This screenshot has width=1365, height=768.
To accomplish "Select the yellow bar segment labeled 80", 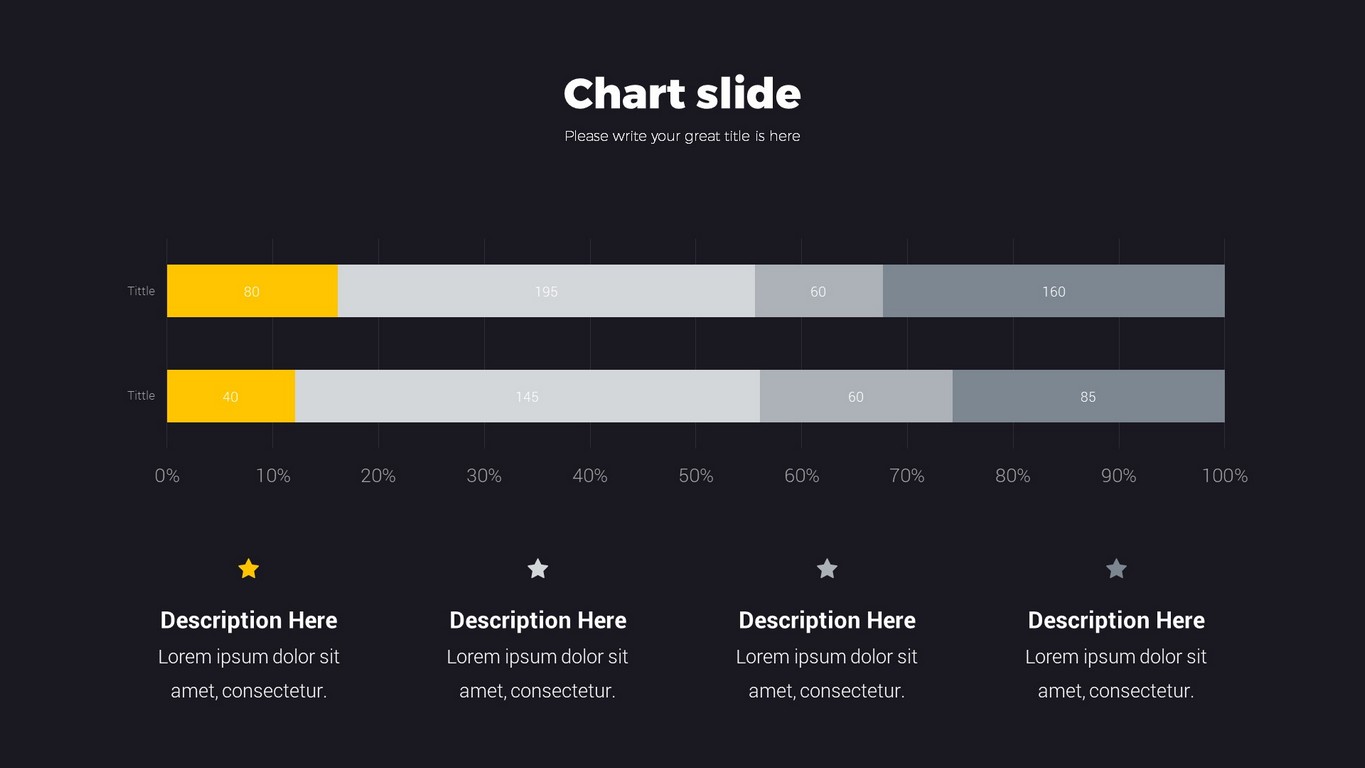I will coord(251,291).
